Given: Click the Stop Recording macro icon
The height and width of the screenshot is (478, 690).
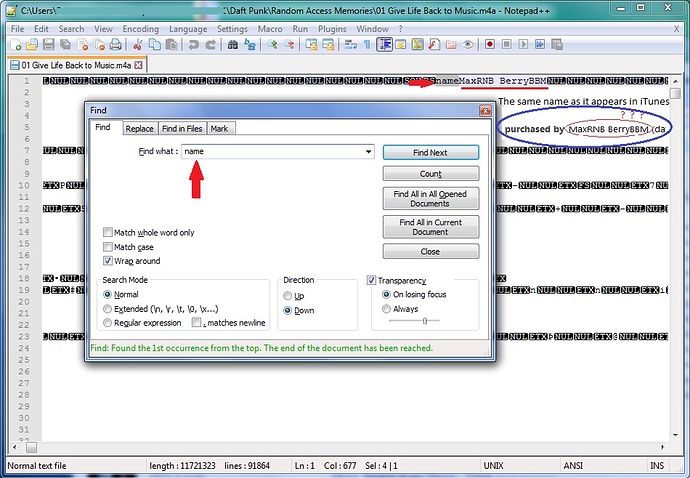Looking at the screenshot, I should pos(506,44).
